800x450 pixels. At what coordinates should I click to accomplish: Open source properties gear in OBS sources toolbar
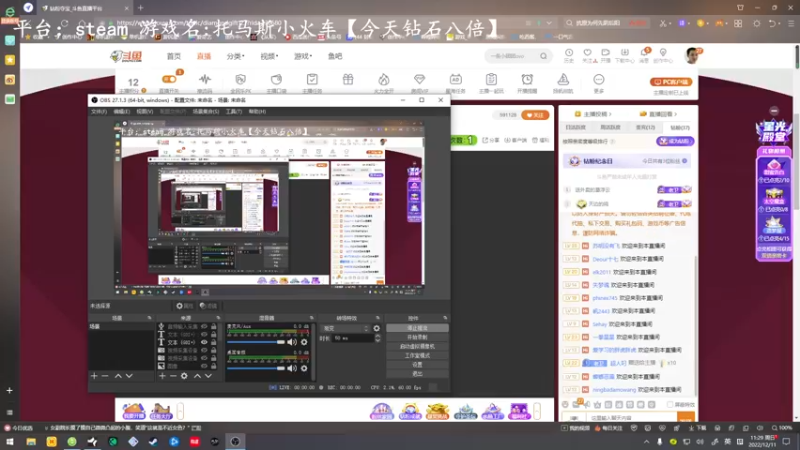[x=184, y=376]
